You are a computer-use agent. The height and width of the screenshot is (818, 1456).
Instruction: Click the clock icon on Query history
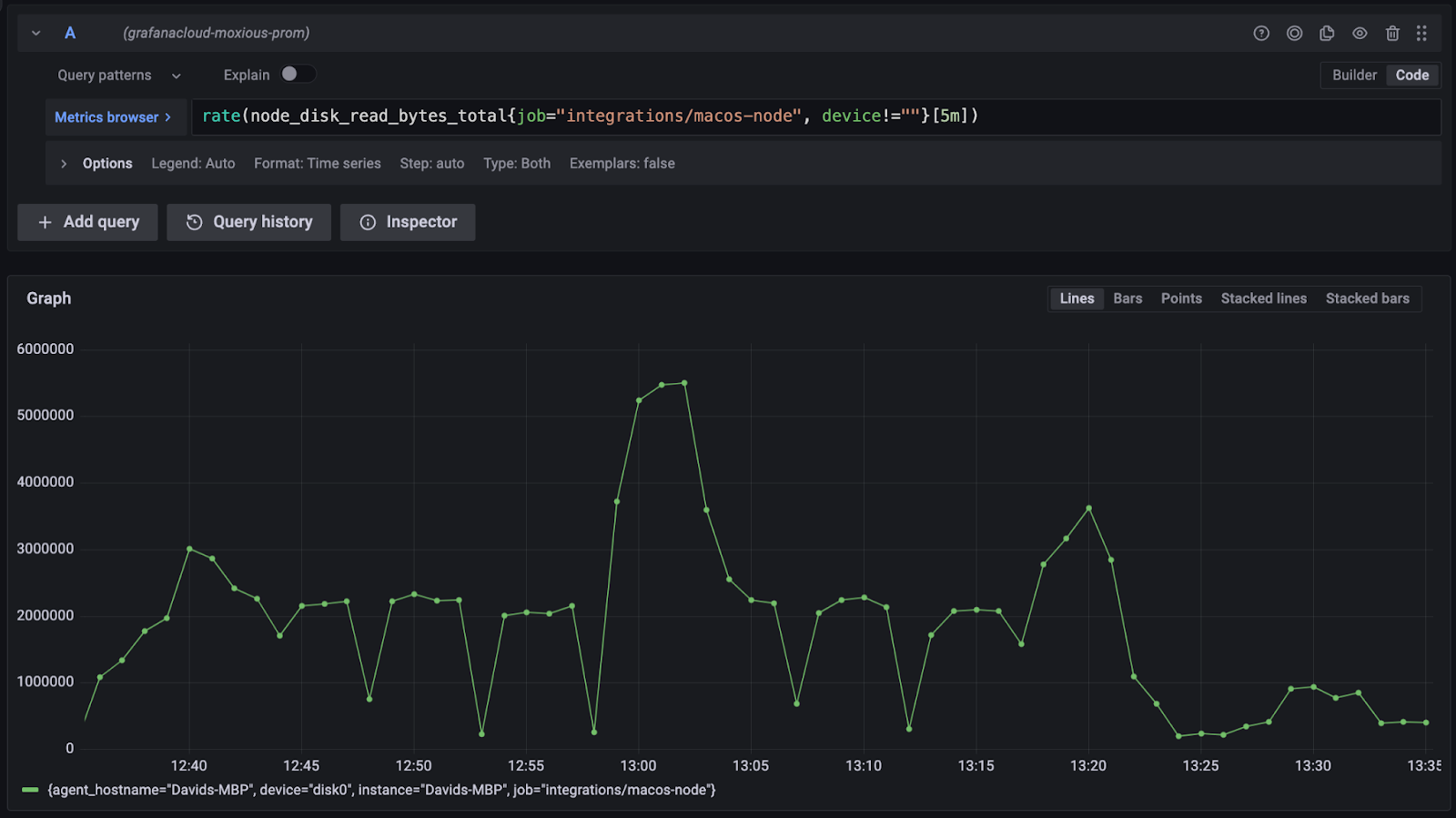(194, 222)
